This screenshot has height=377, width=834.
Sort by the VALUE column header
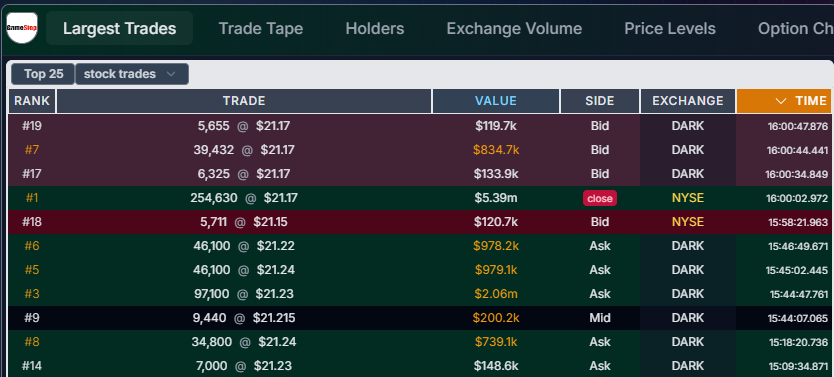coord(496,101)
